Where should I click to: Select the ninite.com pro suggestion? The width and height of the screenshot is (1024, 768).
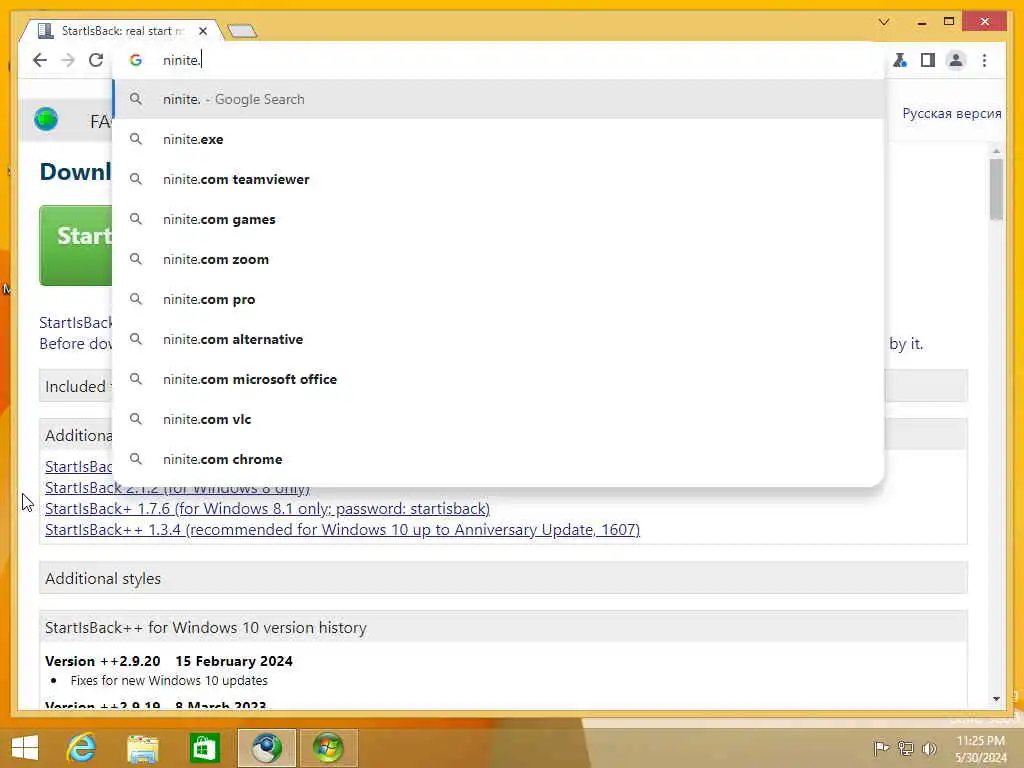coord(498,299)
